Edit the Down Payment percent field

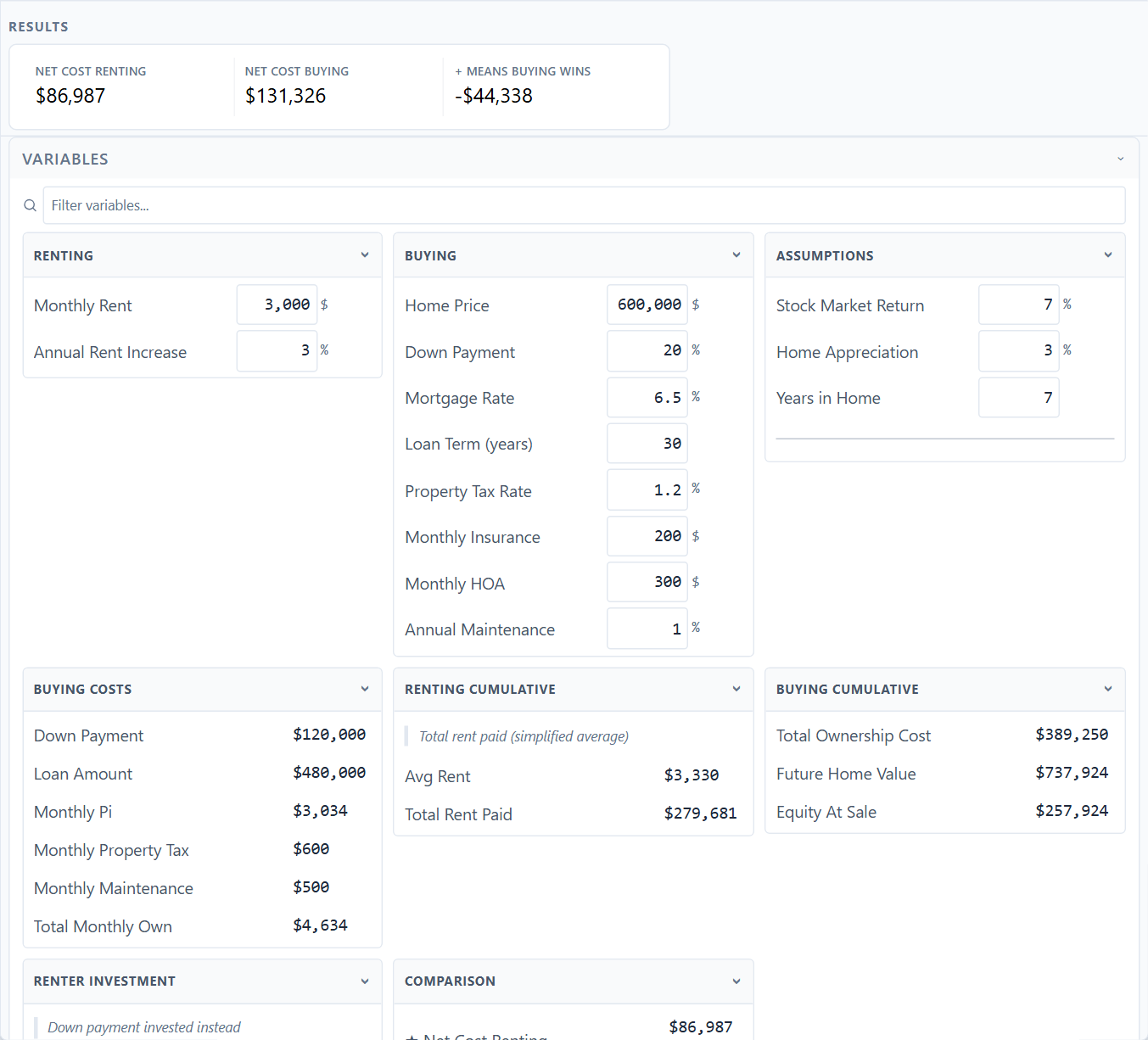pyautogui.click(x=647, y=351)
